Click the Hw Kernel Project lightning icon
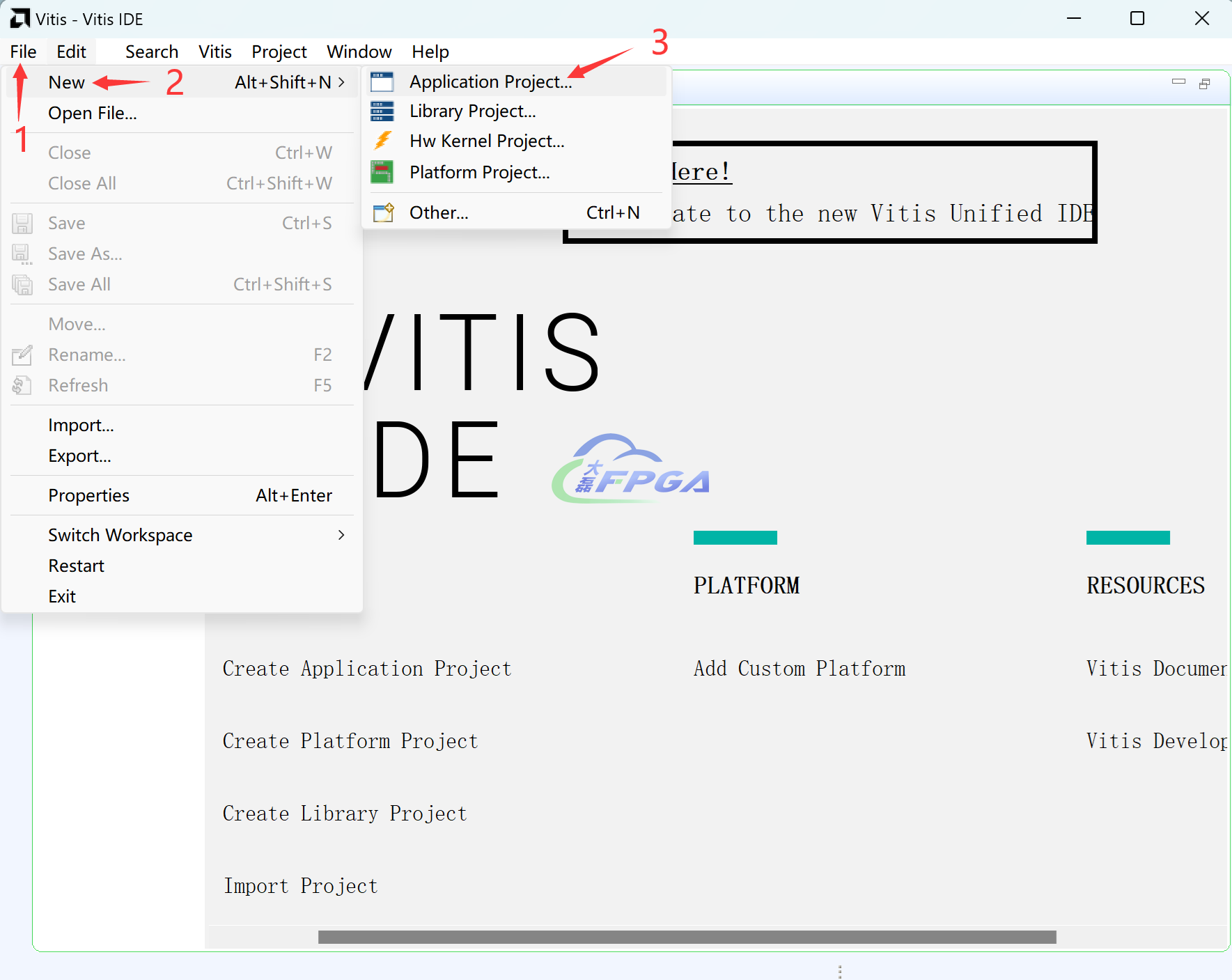The height and width of the screenshot is (980, 1232). [x=382, y=141]
